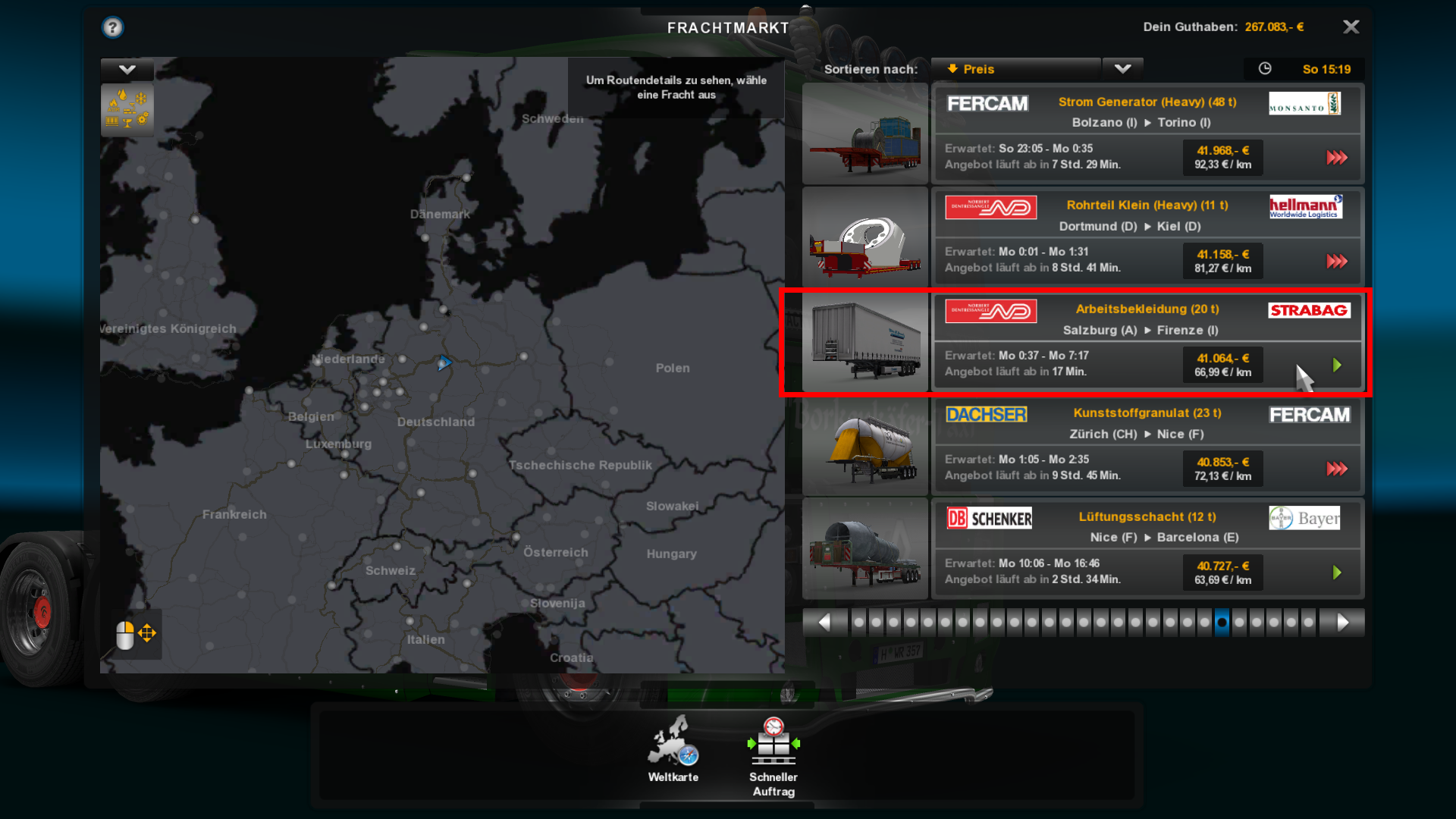Select the first page dot in pager
Image resolution: width=1456 pixels, height=819 pixels.
pyautogui.click(x=858, y=623)
